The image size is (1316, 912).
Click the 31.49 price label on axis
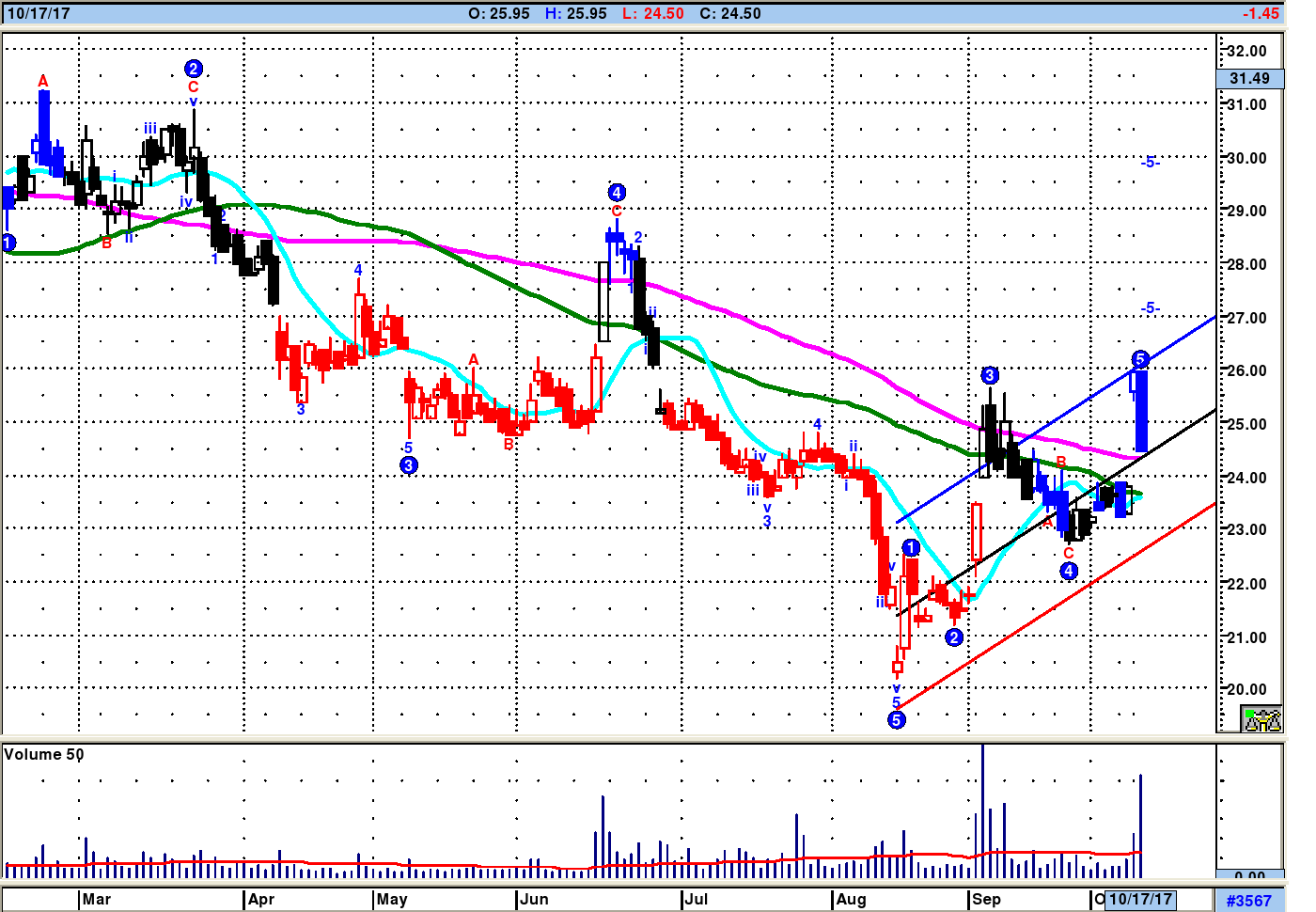point(1249,79)
